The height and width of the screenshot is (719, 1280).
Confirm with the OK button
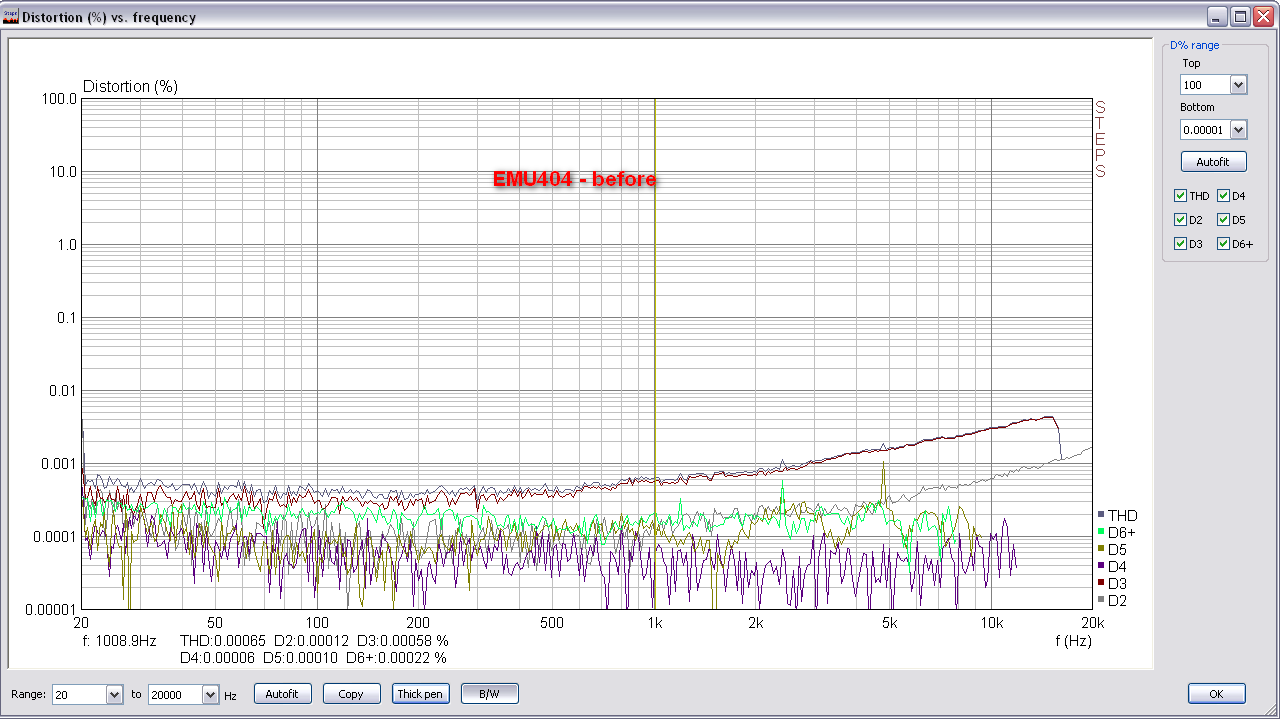[1216, 694]
